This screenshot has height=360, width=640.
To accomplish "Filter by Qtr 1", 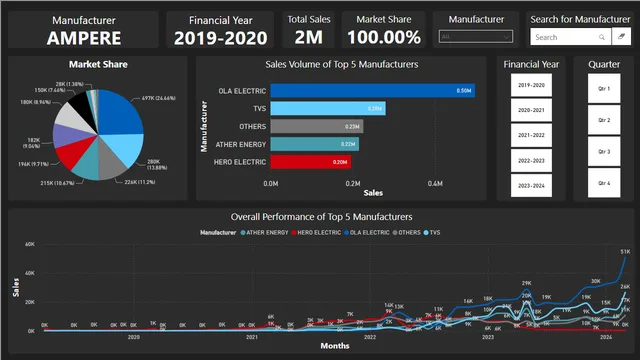I will tap(604, 89).
